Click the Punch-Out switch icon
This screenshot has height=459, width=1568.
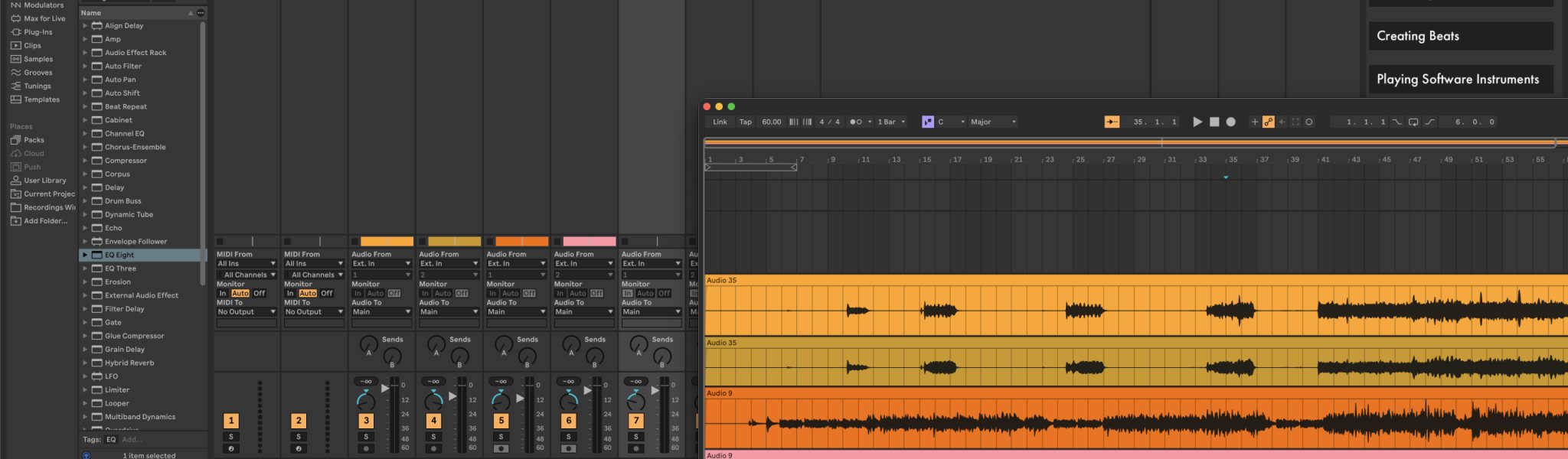pyautogui.click(x=1429, y=122)
